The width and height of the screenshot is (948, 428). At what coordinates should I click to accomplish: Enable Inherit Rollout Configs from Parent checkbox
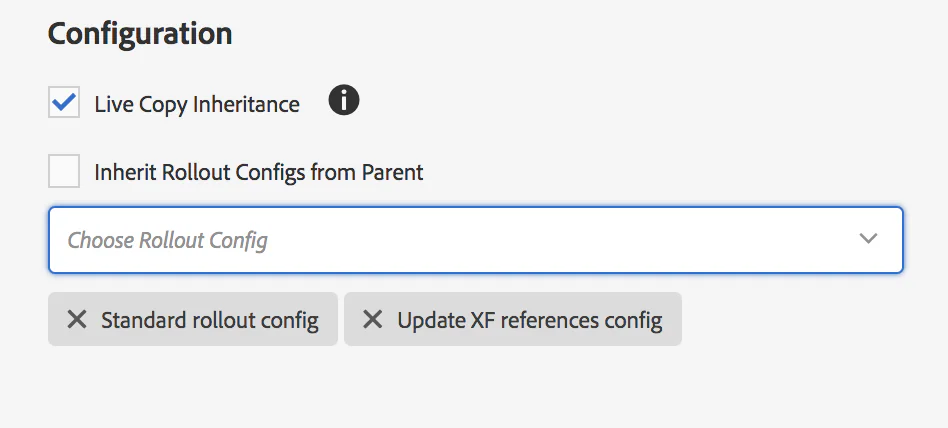pyautogui.click(x=64, y=171)
